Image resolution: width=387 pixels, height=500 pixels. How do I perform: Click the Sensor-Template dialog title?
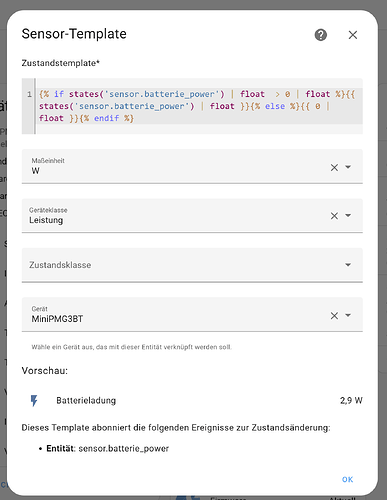pos(74,34)
